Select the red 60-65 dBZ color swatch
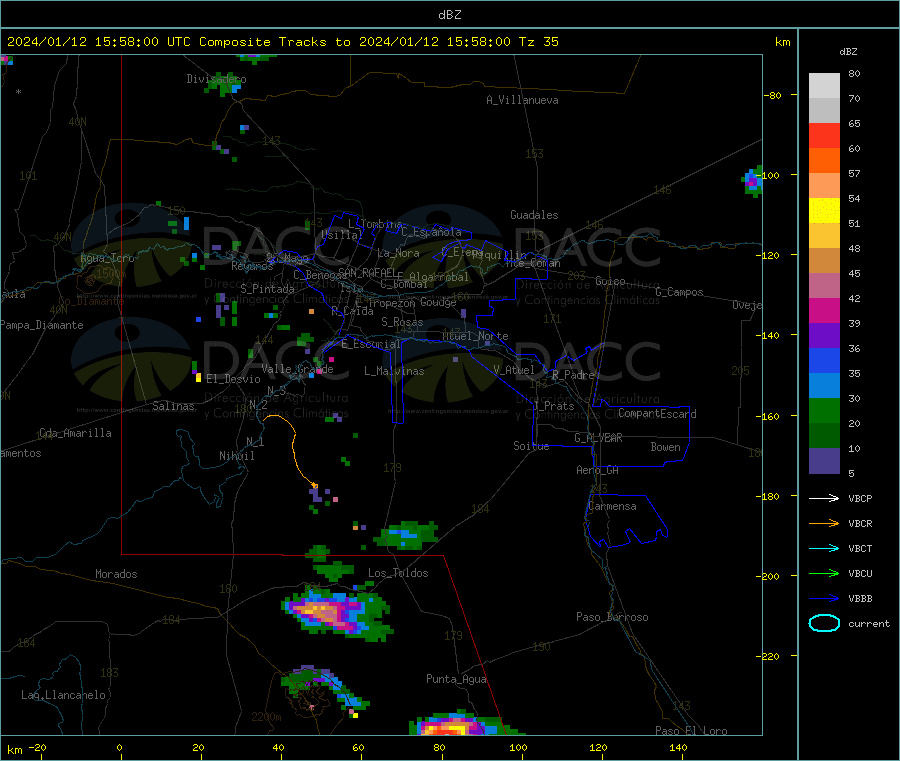This screenshot has width=900, height=761. (x=824, y=135)
